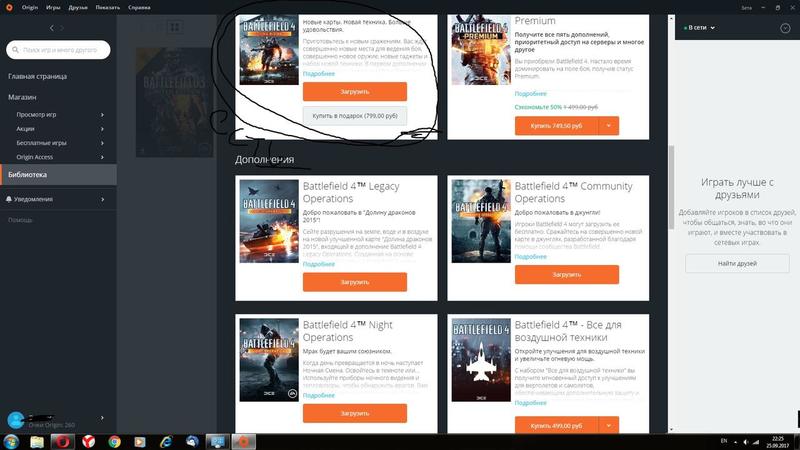Click the circled chevron icon in the friends panel
This screenshot has height=450, width=800.
(x=785, y=29)
